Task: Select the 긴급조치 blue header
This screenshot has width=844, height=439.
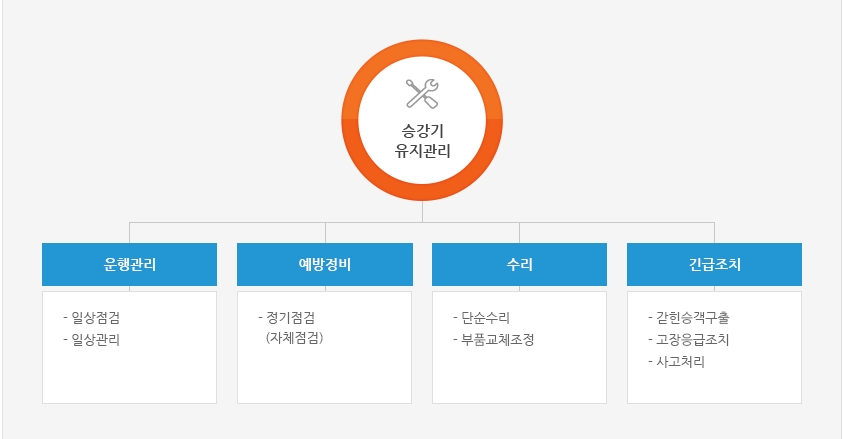Action: coord(714,264)
